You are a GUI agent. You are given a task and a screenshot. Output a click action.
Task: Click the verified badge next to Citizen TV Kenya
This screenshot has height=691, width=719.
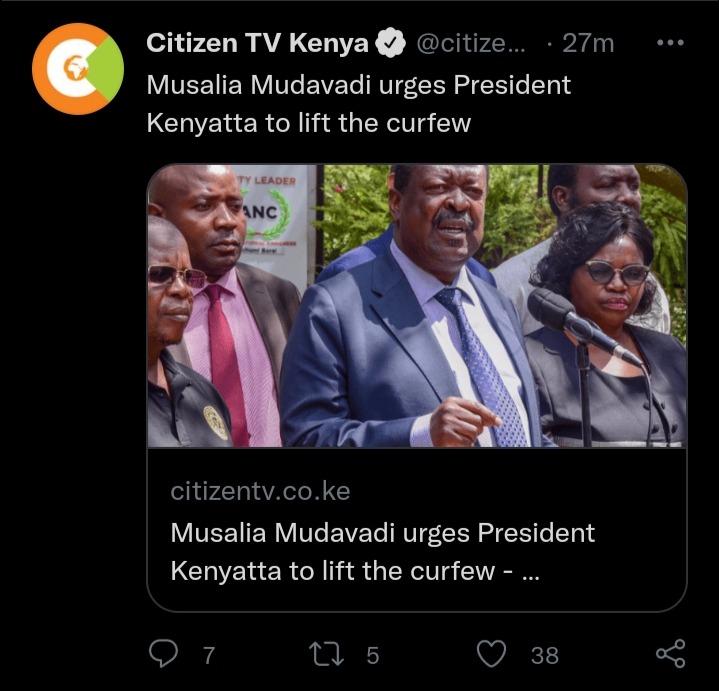[390, 43]
